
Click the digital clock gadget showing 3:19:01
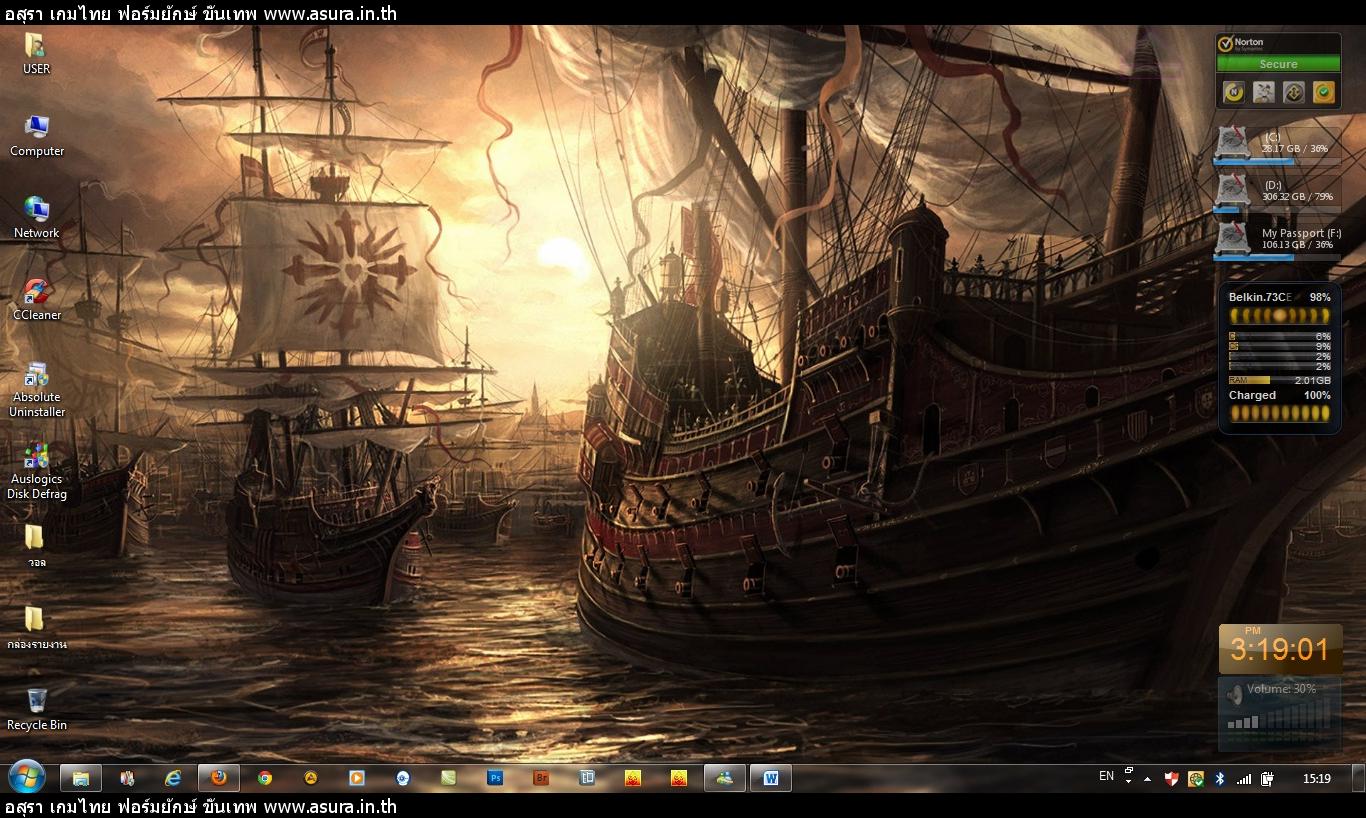click(x=1279, y=648)
